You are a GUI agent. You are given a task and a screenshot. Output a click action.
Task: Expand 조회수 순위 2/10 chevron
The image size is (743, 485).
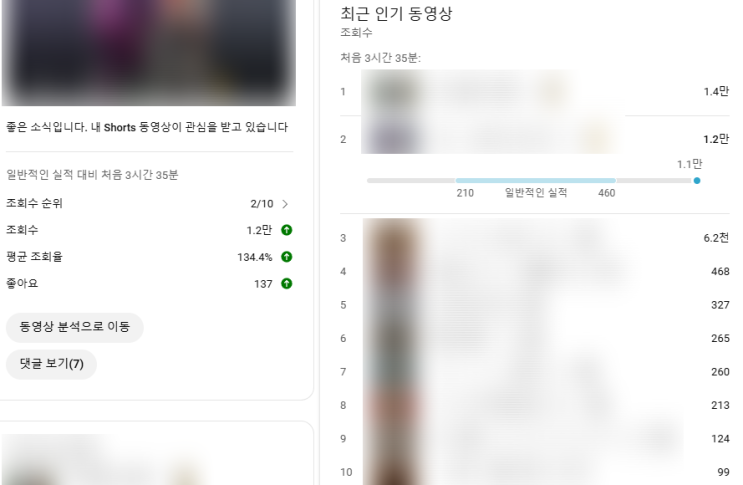tap(285, 204)
